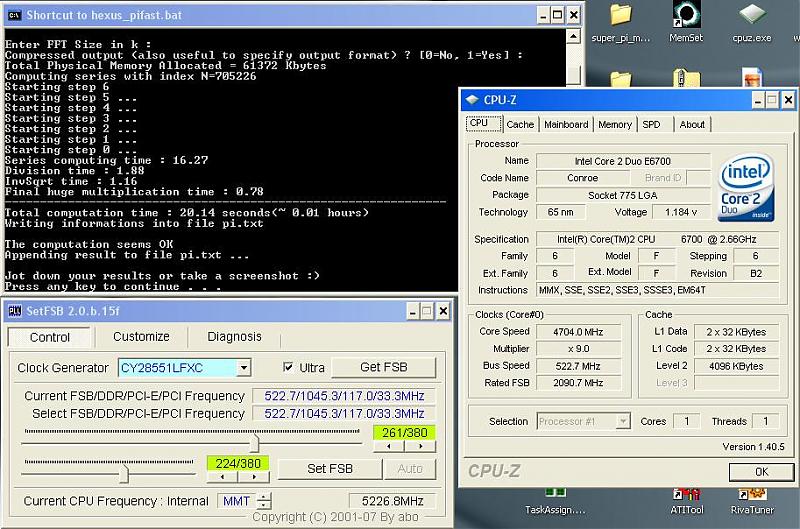Image resolution: width=800 pixels, height=529 pixels.
Task: Open the Processor #1 selection dropdown
Action: [622, 421]
